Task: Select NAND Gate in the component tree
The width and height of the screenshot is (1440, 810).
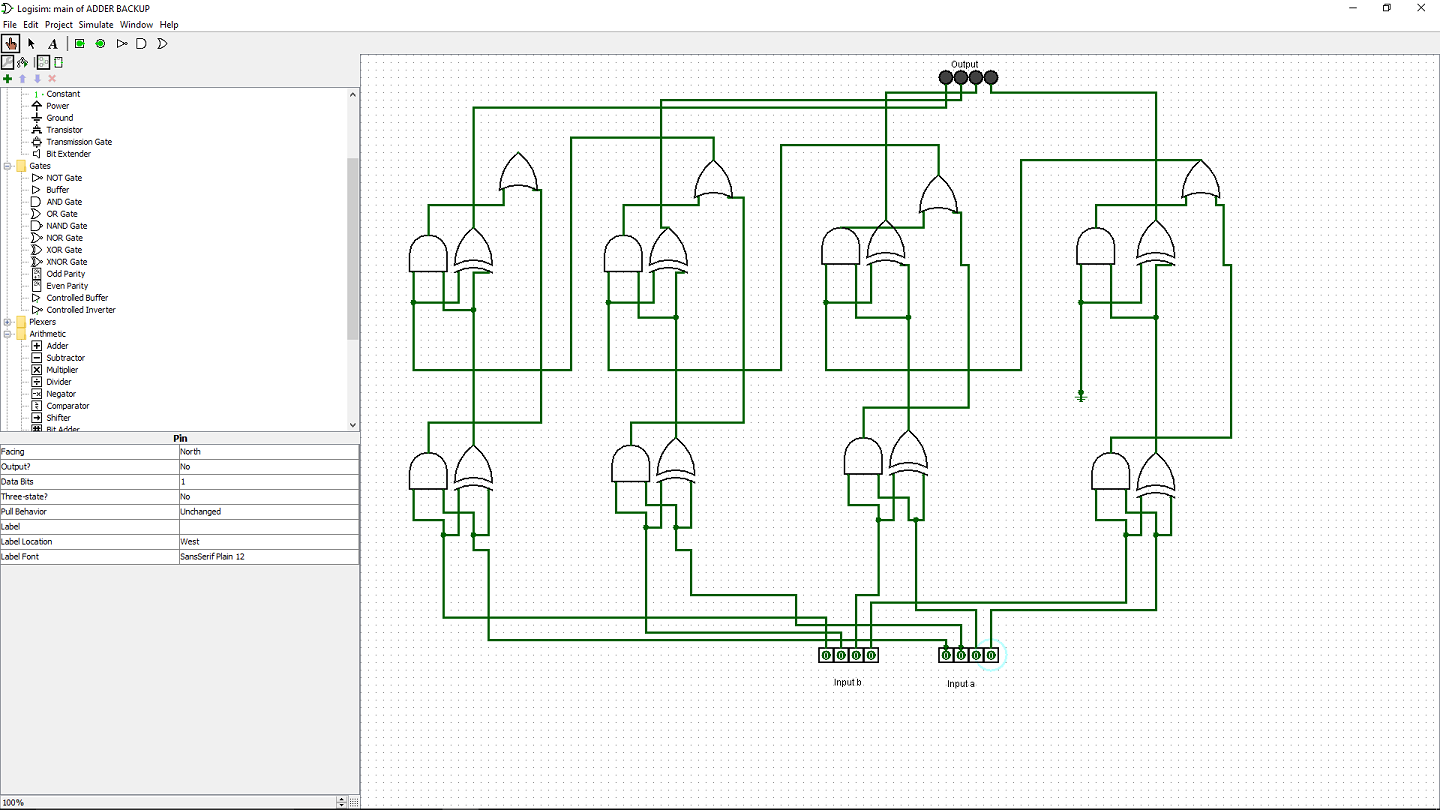Action: [x=67, y=226]
